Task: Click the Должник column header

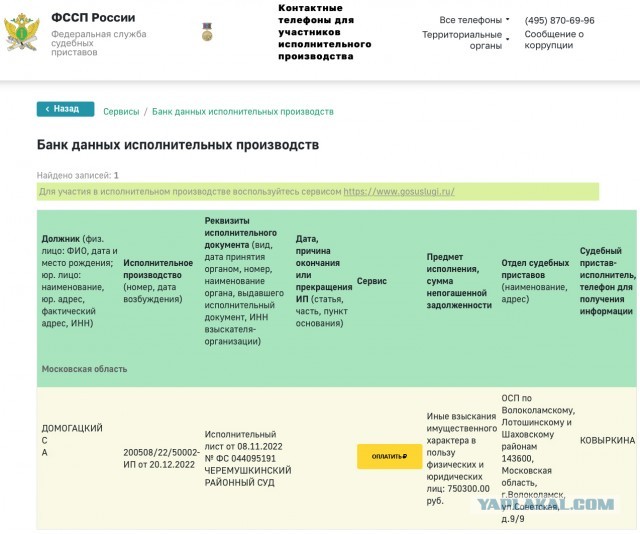Action: (x=80, y=281)
